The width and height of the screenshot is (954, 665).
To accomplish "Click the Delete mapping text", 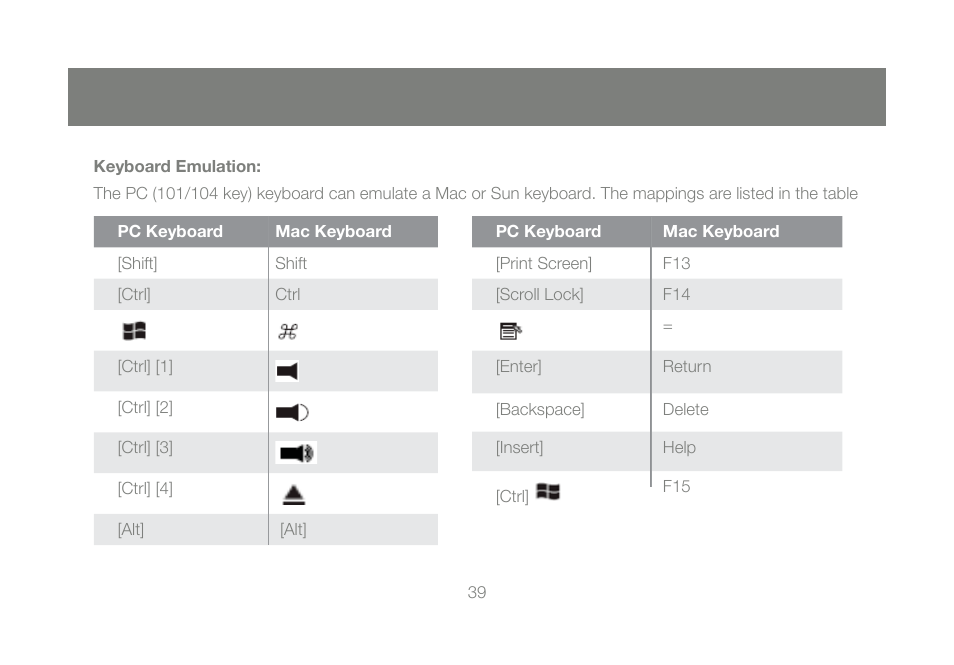I will pos(686,409).
